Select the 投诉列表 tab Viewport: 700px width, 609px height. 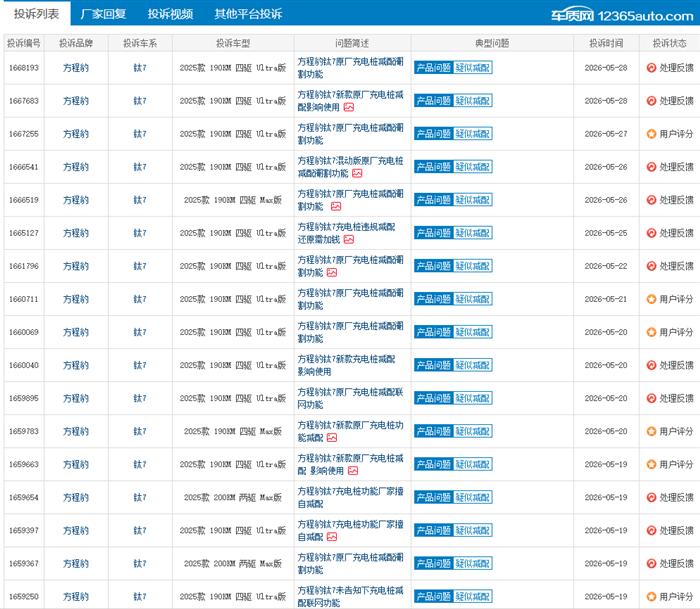(36, 14)
